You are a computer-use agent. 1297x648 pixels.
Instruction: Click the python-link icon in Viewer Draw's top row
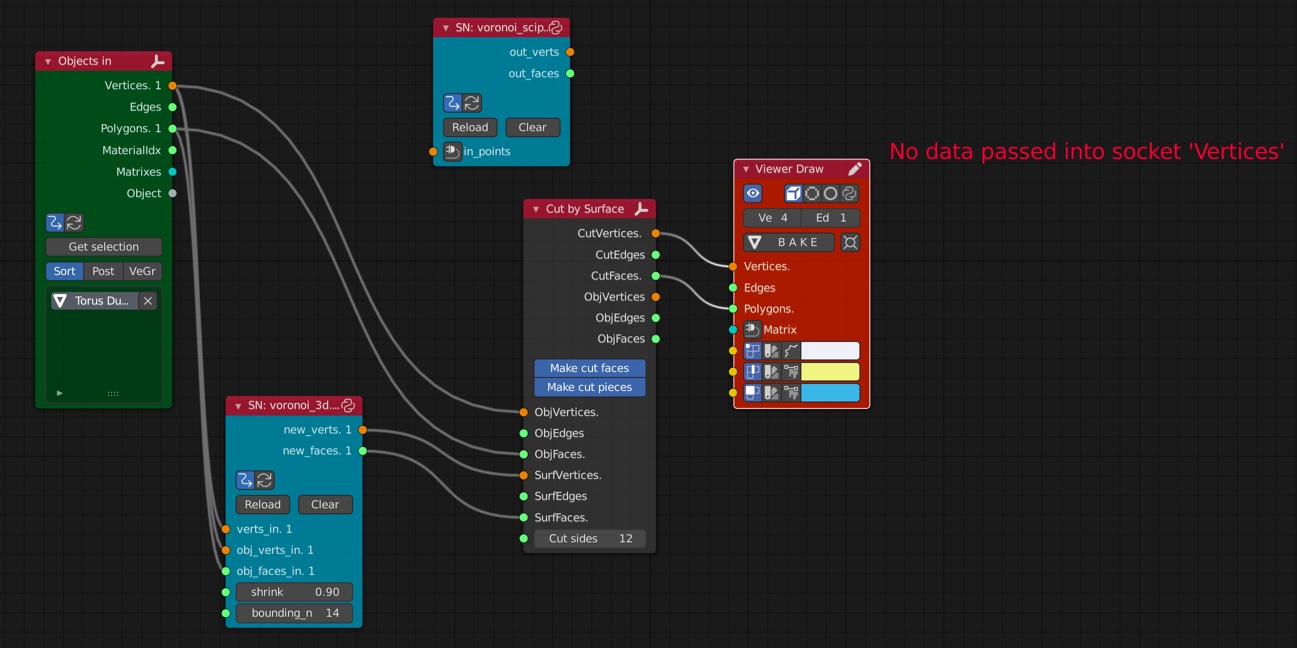coord(849,194)
